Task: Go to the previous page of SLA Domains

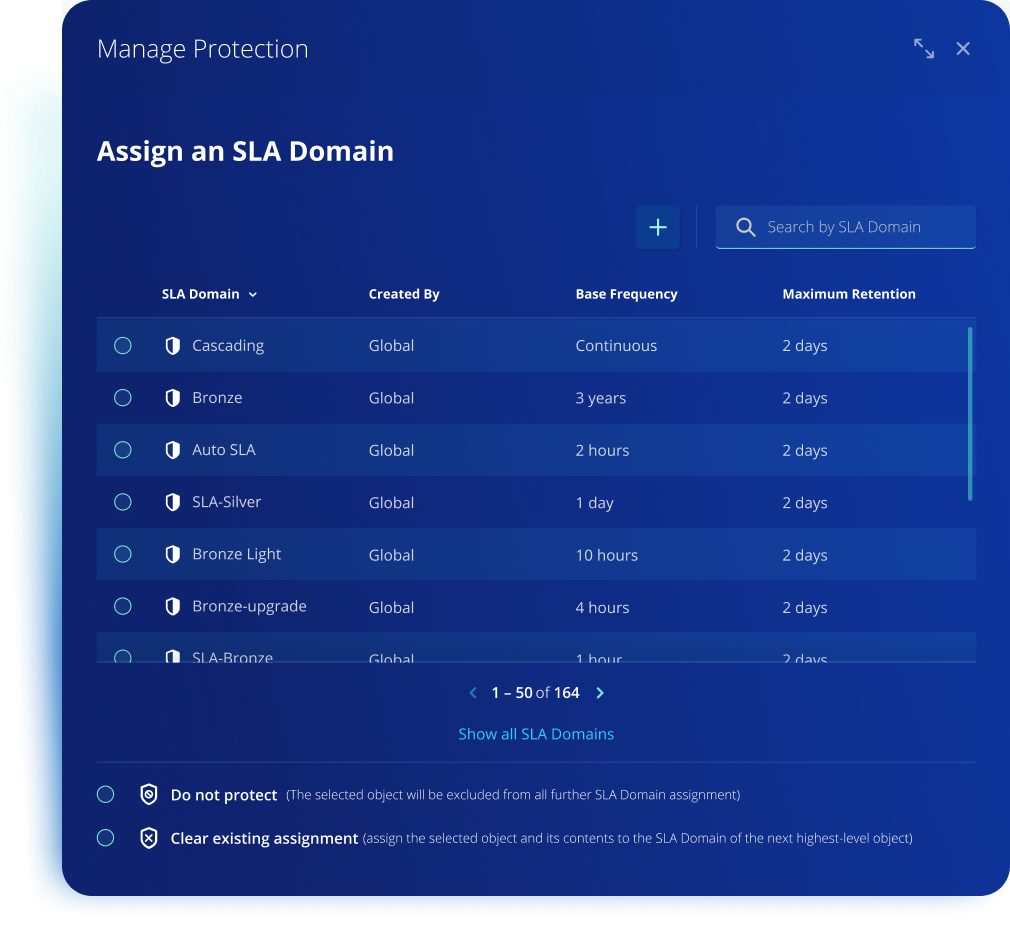Action: [x=472, y=692]
